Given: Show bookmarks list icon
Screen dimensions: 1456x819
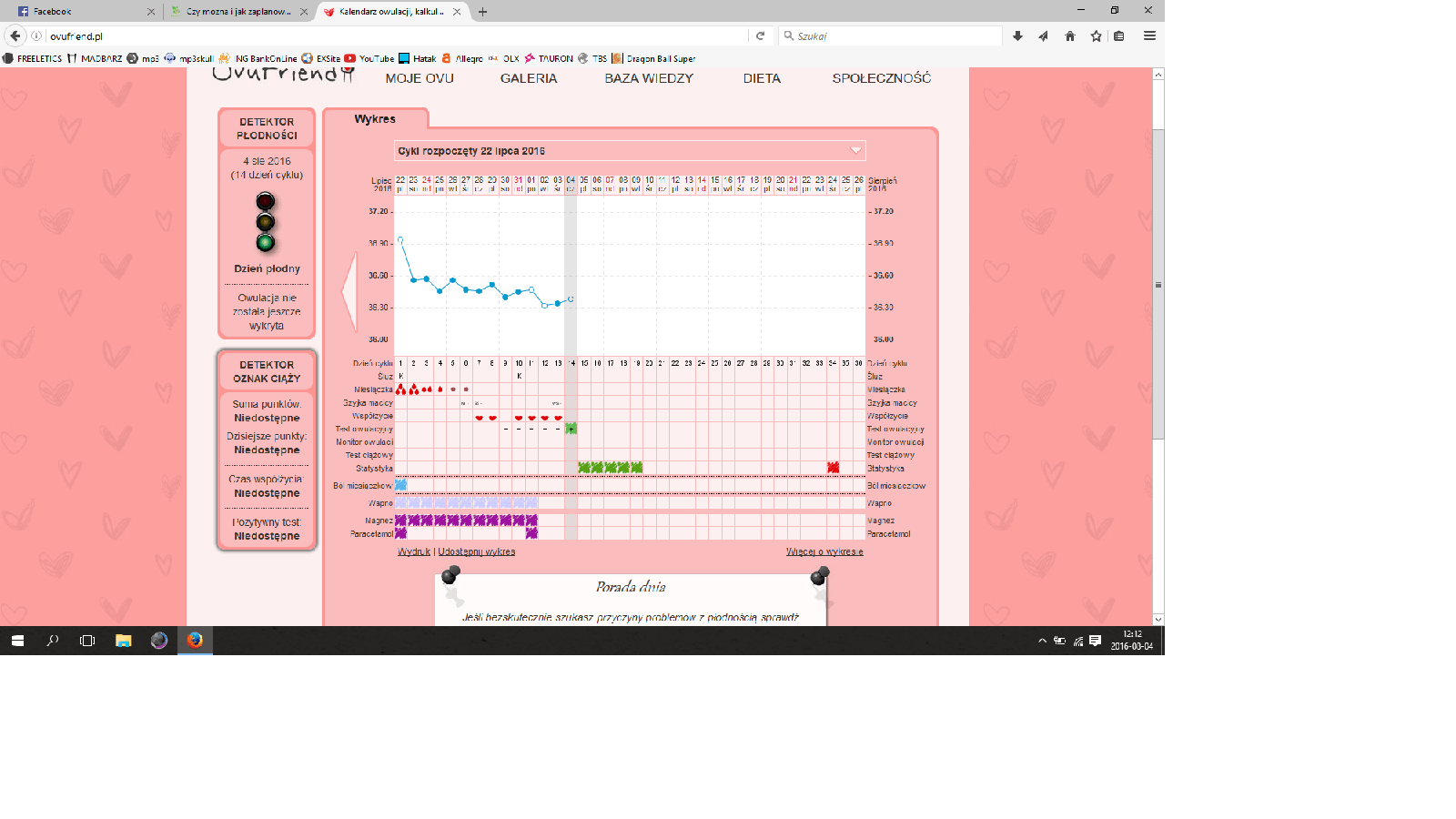Looking at the screenshot, I should [1119, 35].
